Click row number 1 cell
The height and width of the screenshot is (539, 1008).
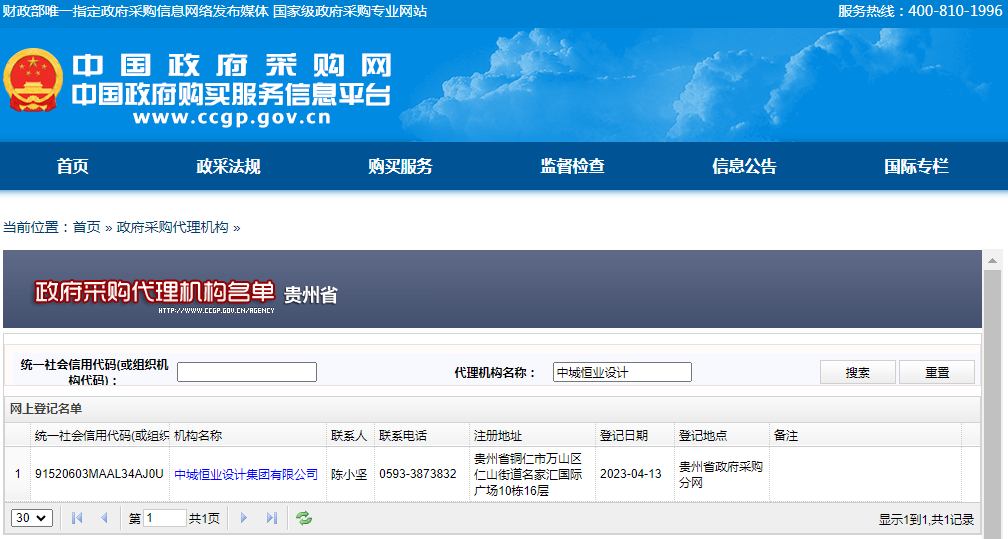coord(17,474)
